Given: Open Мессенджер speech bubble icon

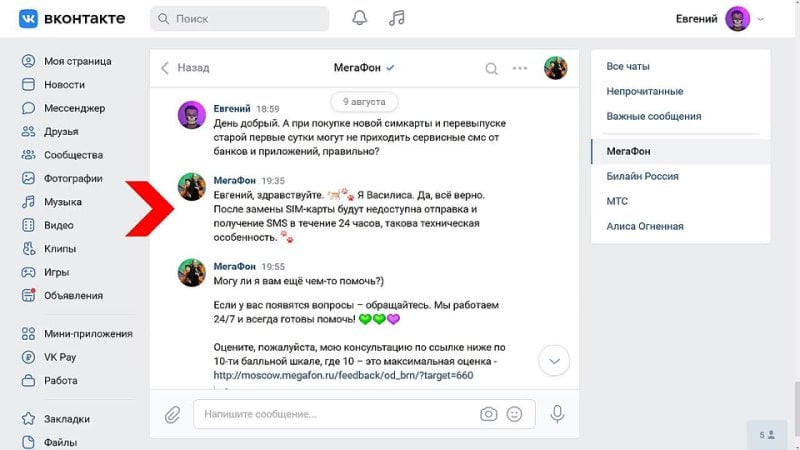Looking at the screenshot, I should click(x=29, y=108).
